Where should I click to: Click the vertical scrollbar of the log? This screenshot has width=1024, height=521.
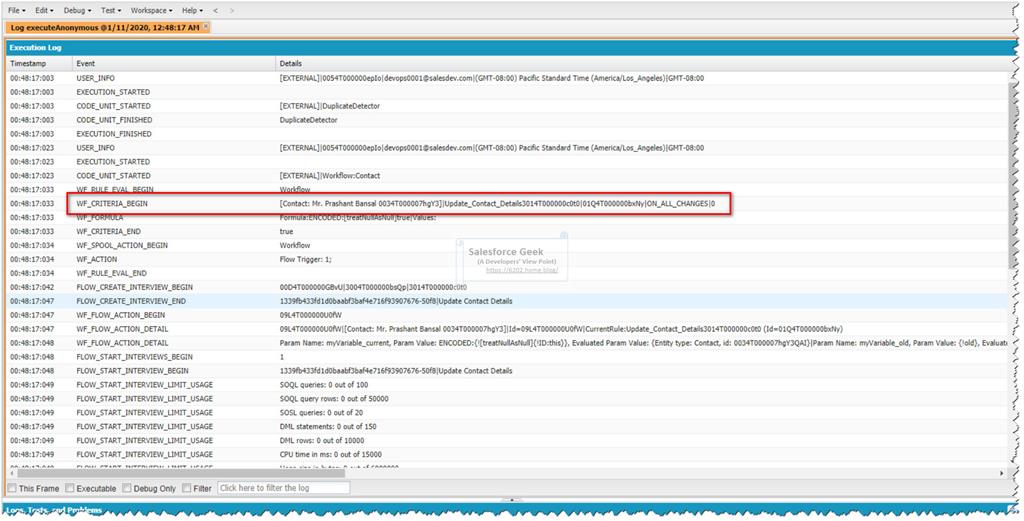[x=1012, y=176]
